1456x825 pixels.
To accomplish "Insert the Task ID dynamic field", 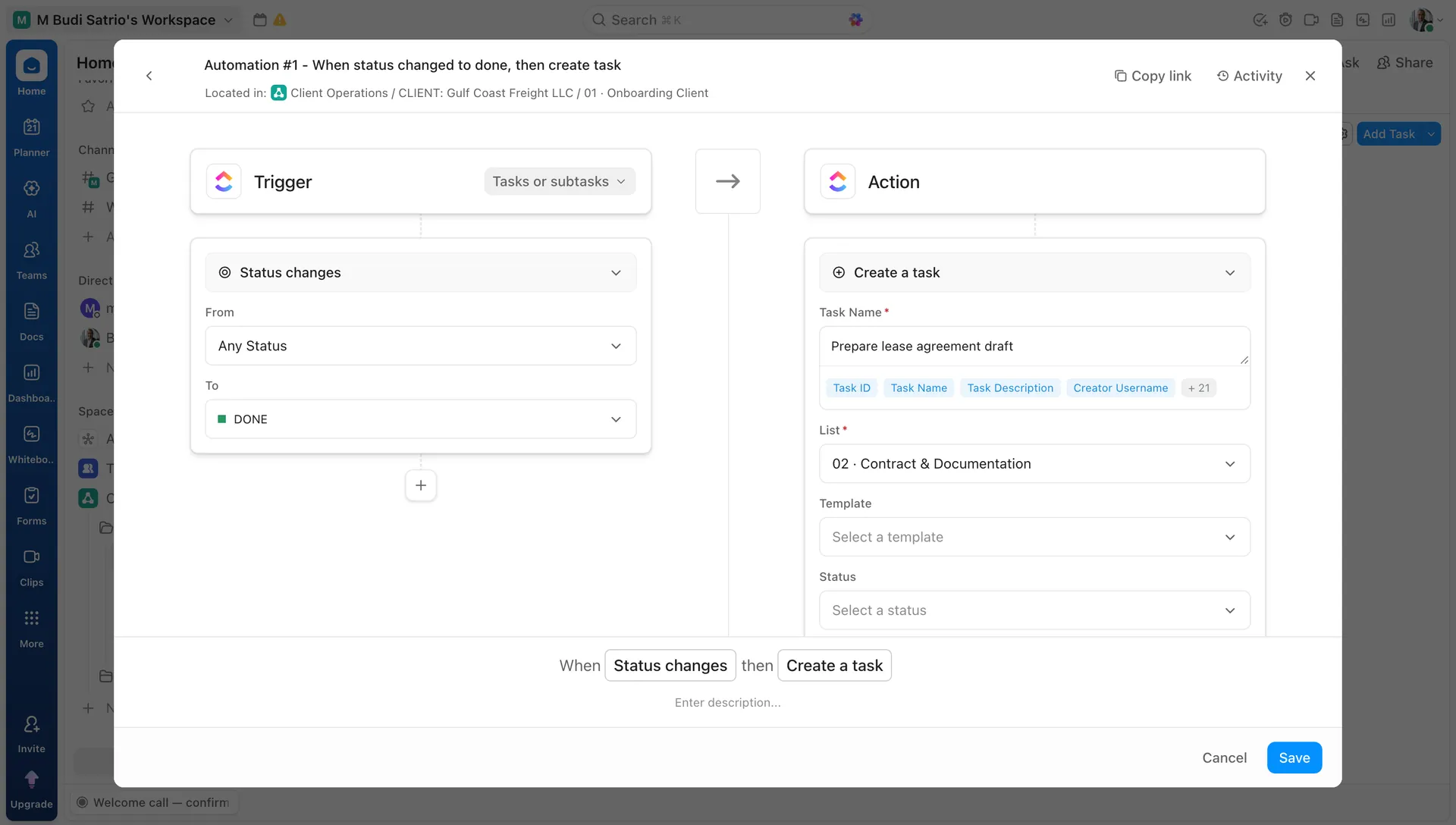I will click(851, 387).
